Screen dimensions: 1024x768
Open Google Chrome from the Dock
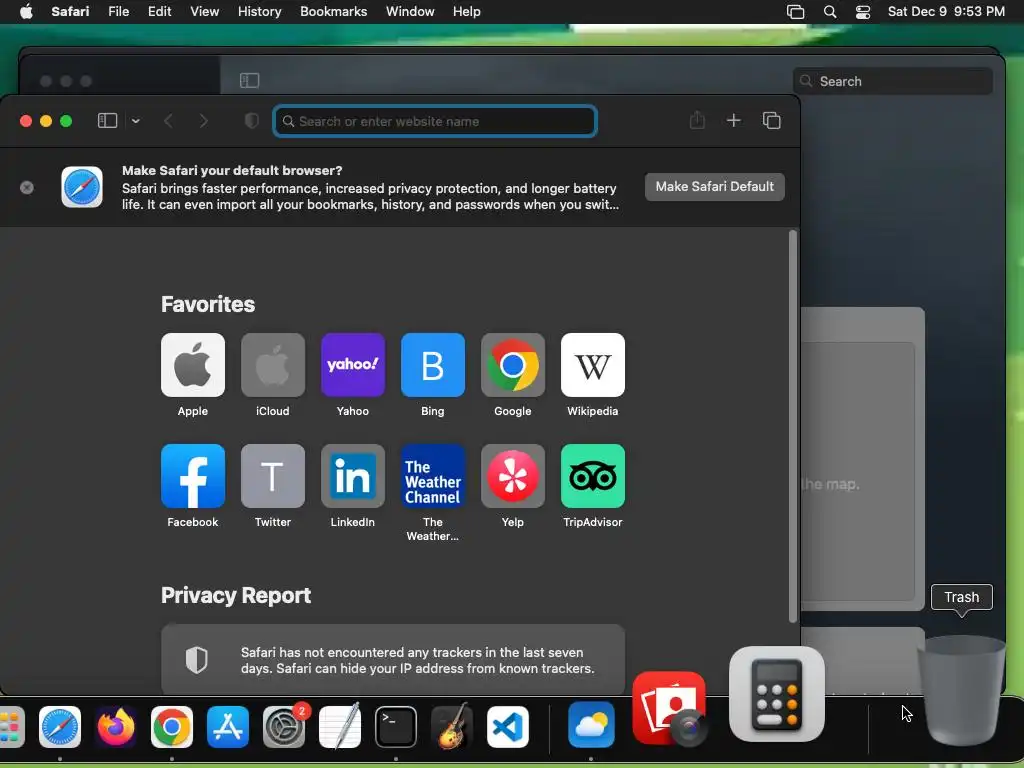(x=172, y=727)
